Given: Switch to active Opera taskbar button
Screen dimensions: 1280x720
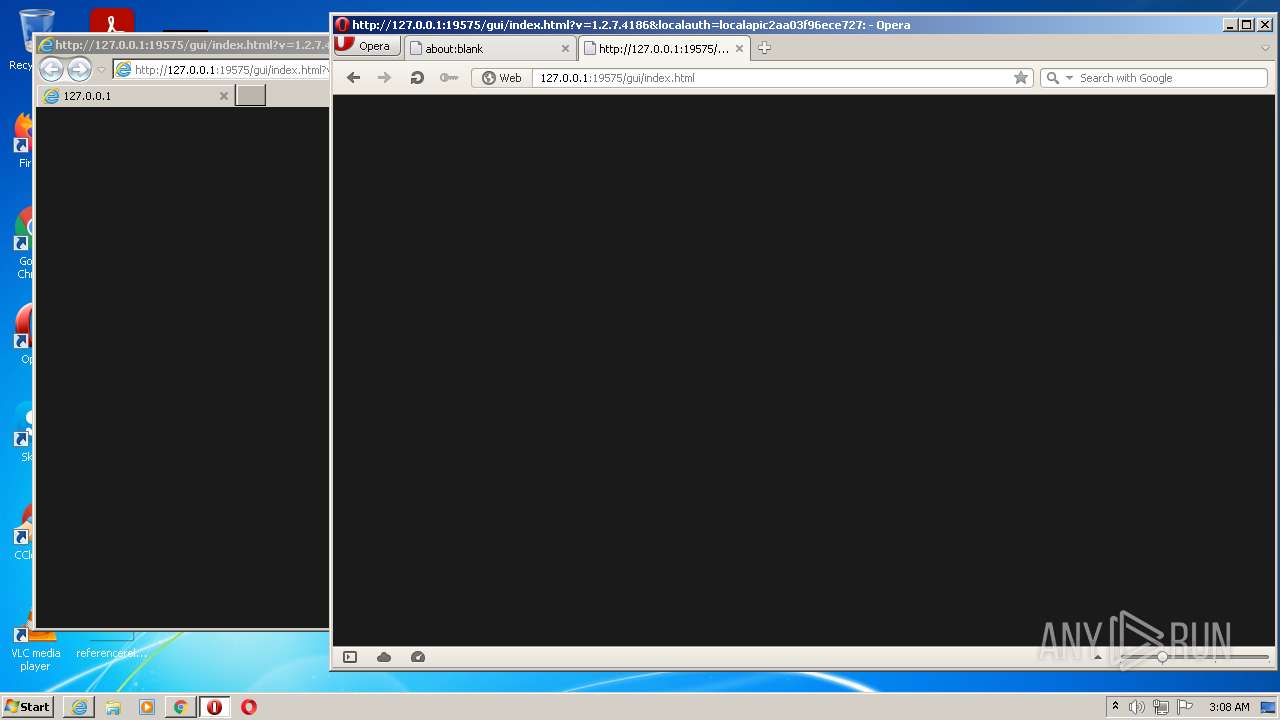Looking at the screenshot, I should [215, 707].
